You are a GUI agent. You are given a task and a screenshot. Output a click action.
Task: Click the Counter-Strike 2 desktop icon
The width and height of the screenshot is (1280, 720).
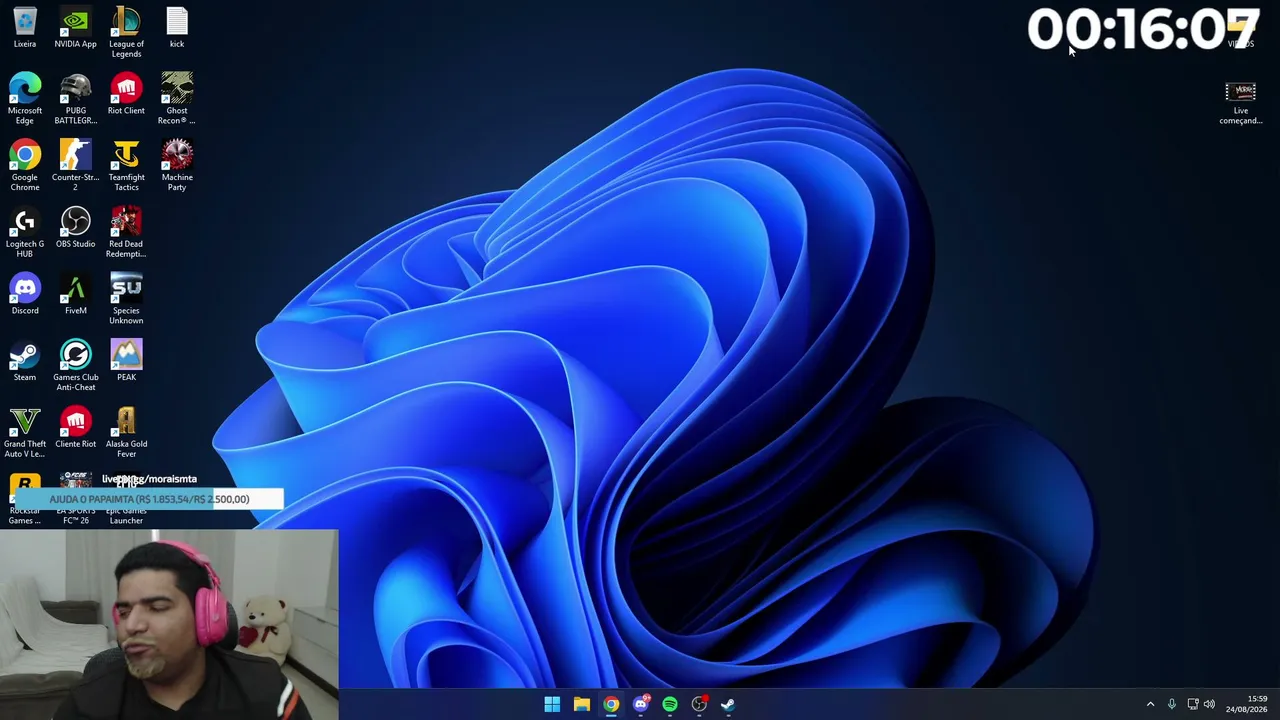(75, 166)
